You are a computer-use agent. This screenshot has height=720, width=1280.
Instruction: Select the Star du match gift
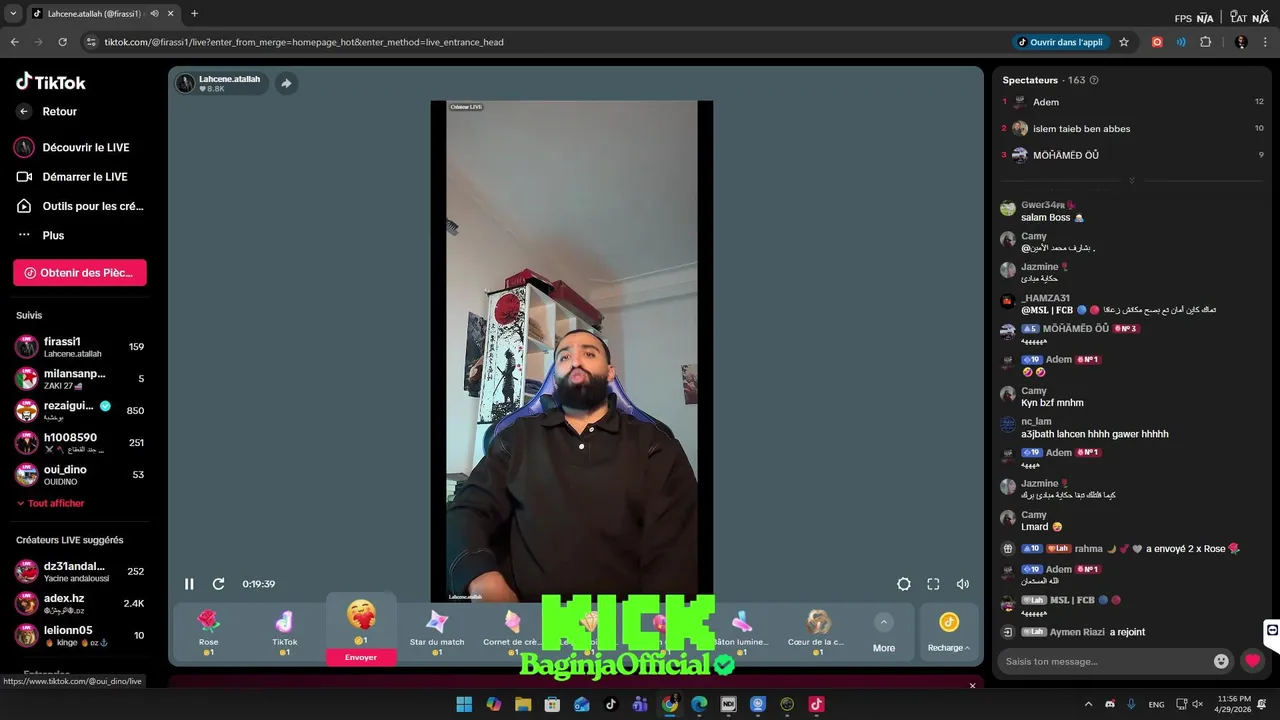click(437, 632)
